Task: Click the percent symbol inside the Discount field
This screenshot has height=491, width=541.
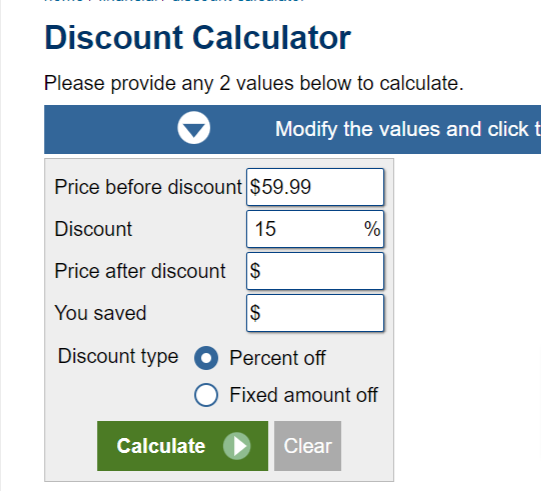Action: tap(372, 229)
